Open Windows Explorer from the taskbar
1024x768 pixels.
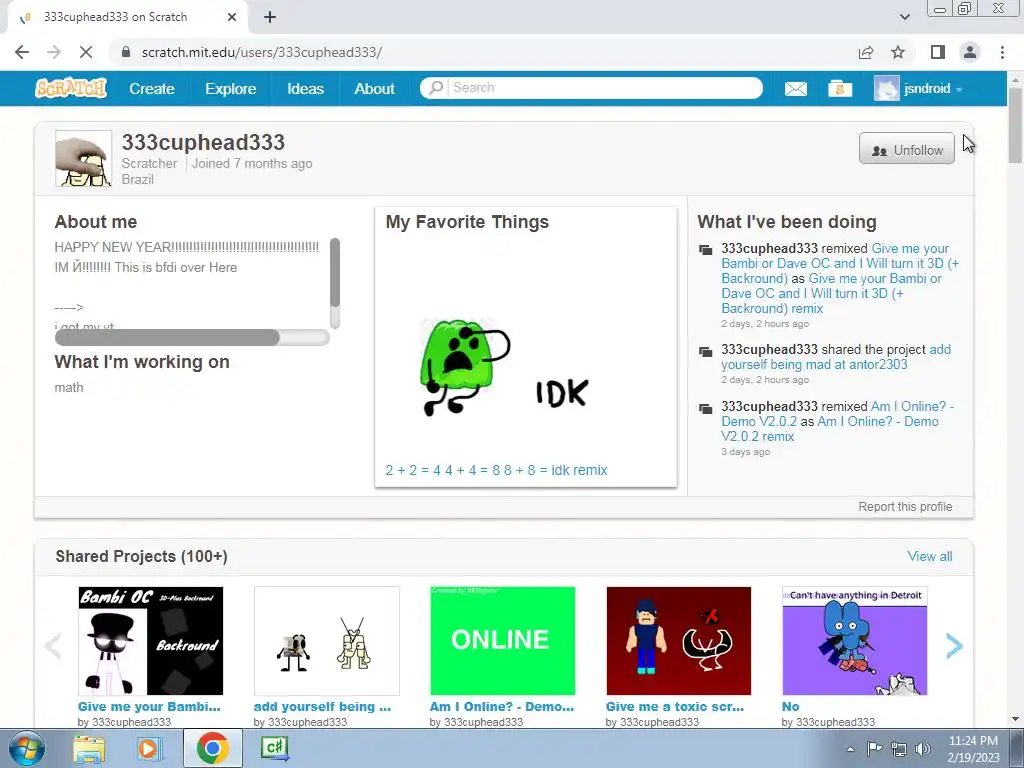(x=89, y=749)
